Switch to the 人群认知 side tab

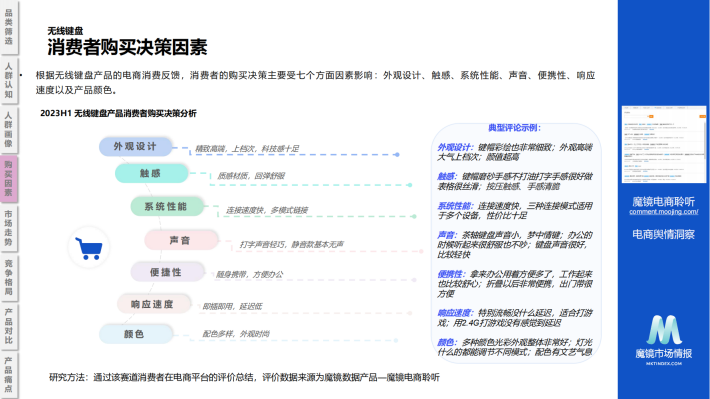(9, 80)
